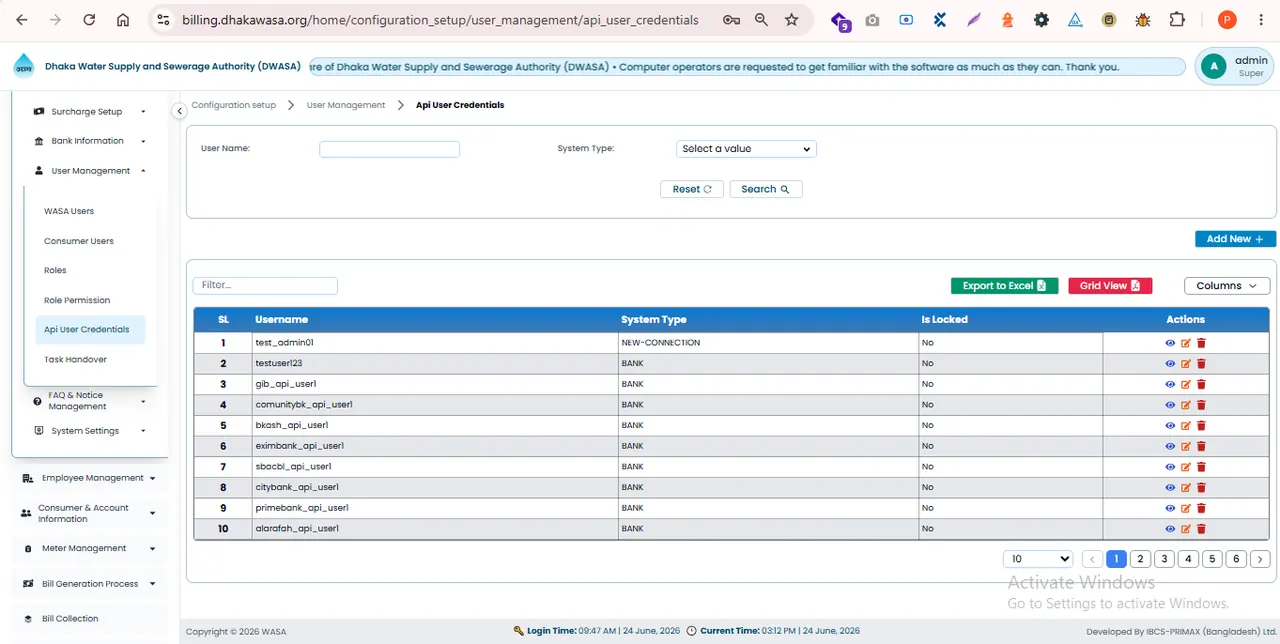The image size is (1280, 644).
Task: Collapse the sidebar with the chevron button
Action: click(179, 111)
